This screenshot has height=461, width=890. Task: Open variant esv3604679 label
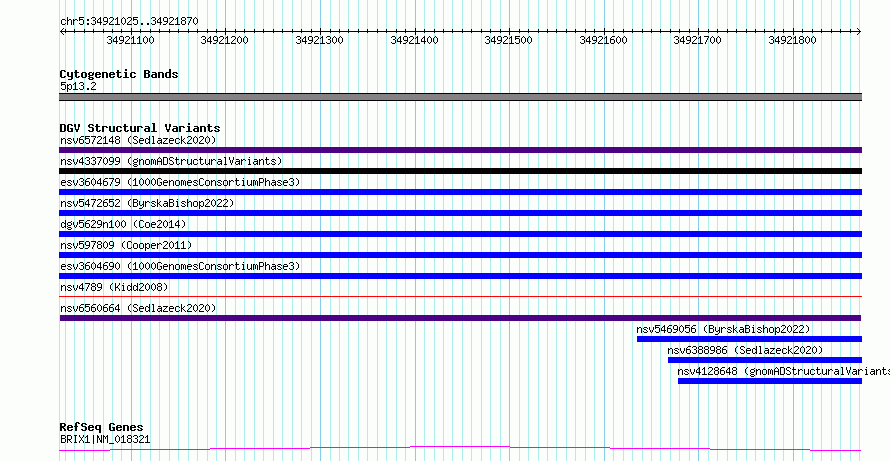180,182
